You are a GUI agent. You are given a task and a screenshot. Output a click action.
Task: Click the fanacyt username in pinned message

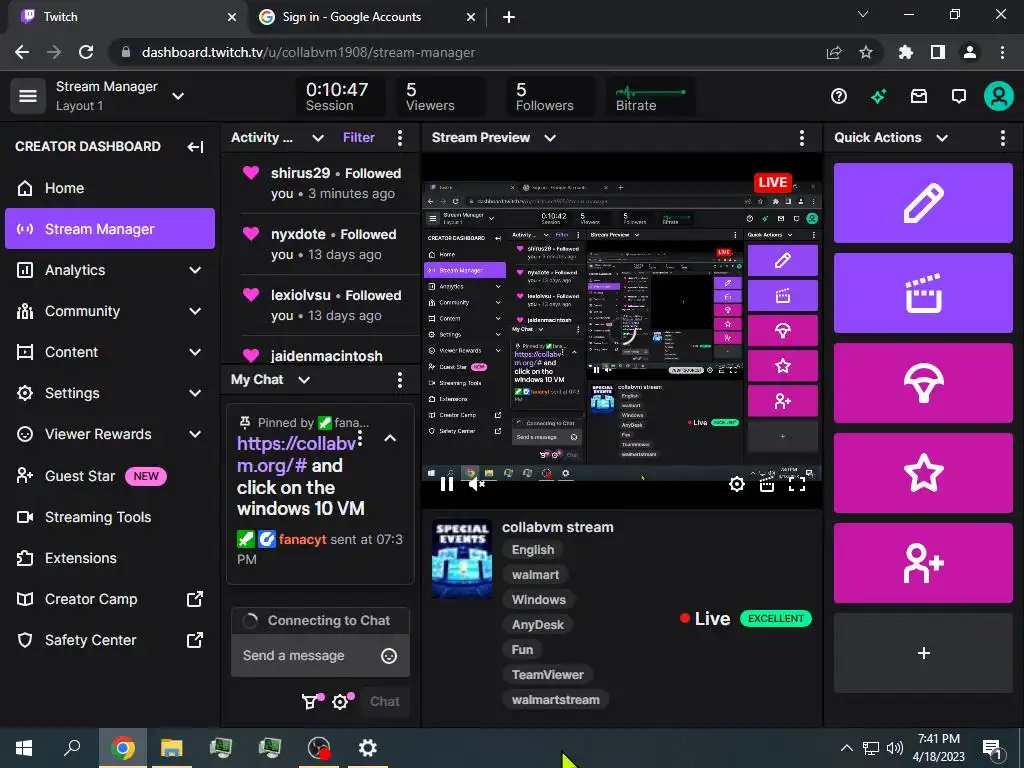302,539
